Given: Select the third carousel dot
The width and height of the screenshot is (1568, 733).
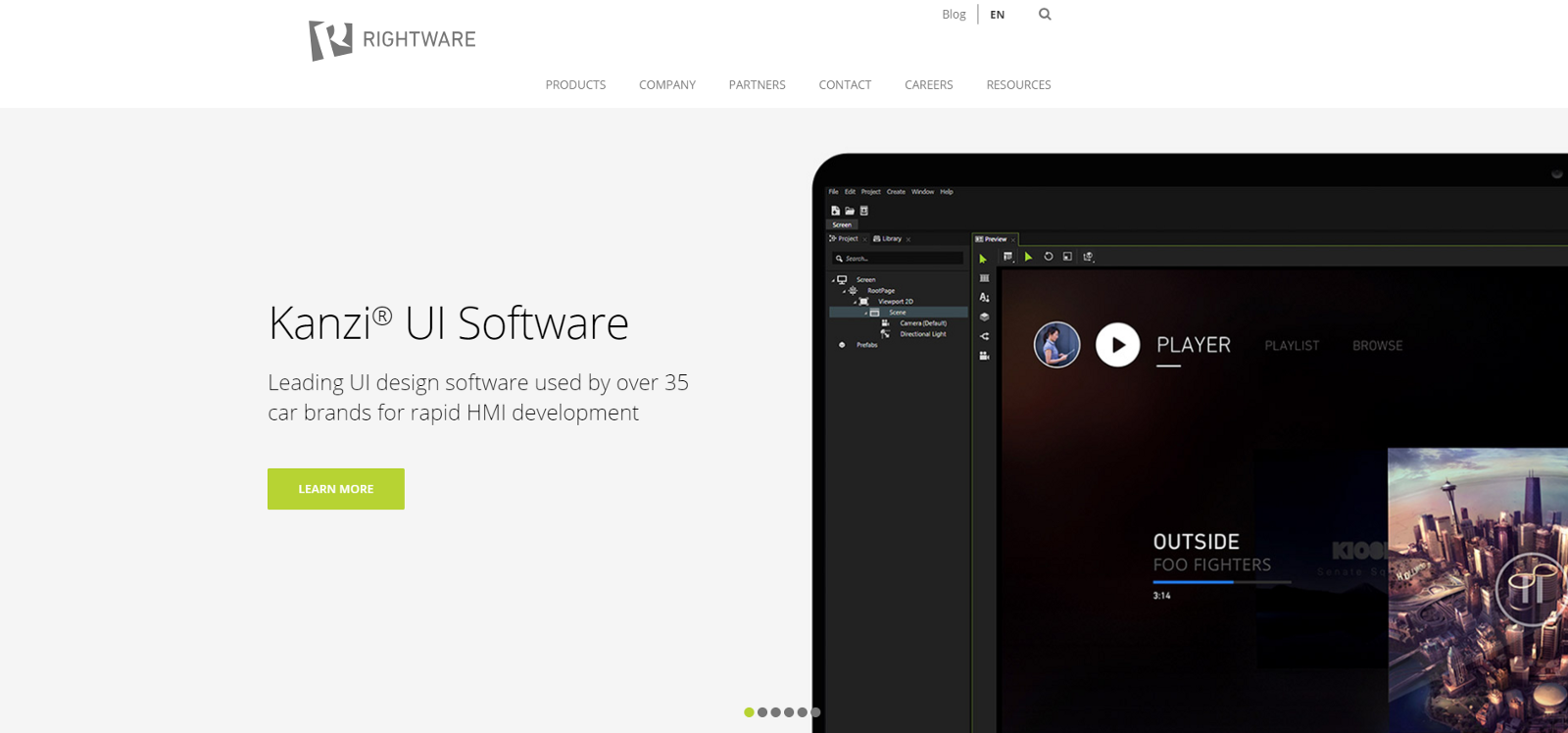Looking at the screenshot, I should (775, 712).
